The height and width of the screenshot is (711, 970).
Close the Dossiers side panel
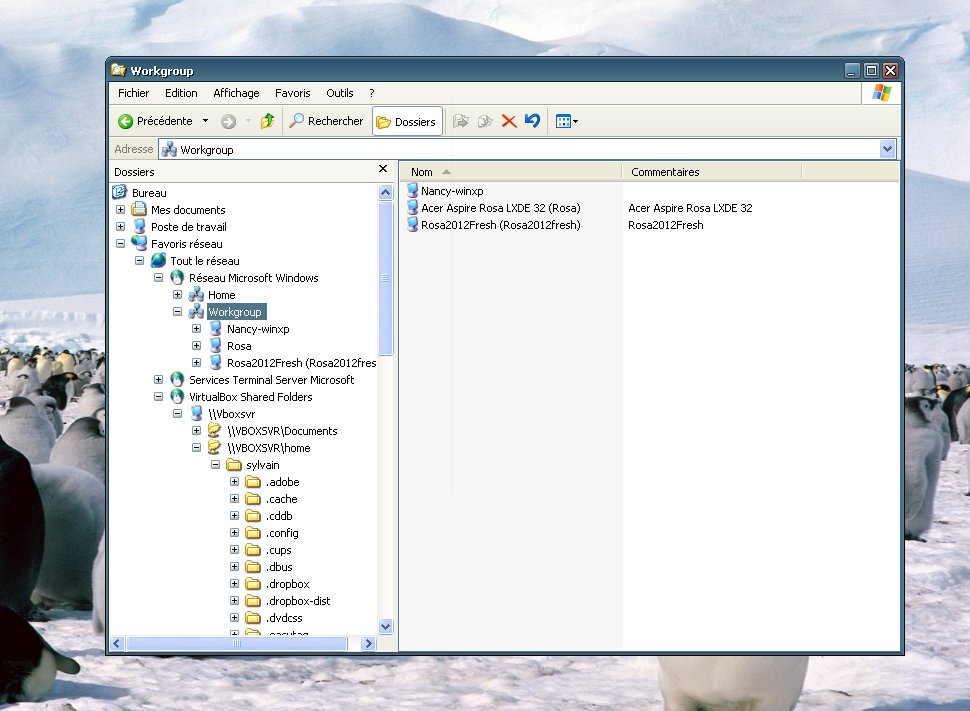(x=383, y=170)
